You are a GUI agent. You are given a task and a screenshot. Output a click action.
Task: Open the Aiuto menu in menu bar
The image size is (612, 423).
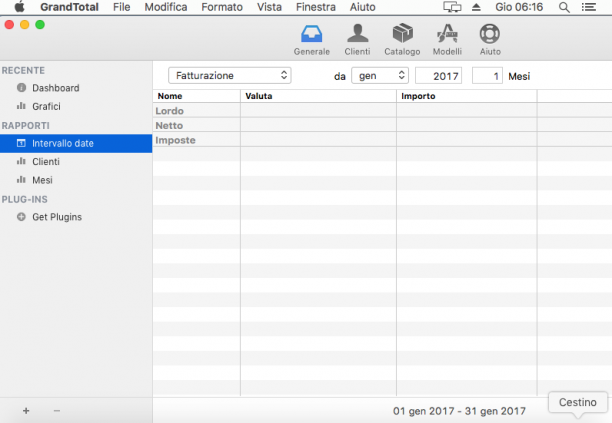point(363,7)
